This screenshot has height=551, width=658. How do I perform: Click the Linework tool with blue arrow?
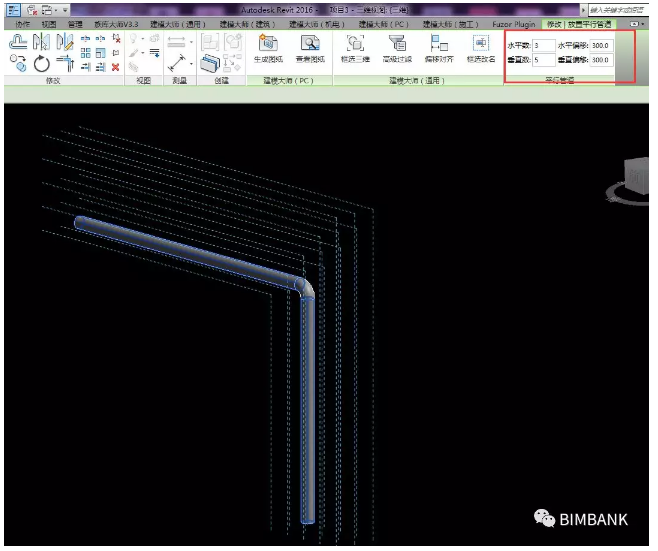pos(154,53)
